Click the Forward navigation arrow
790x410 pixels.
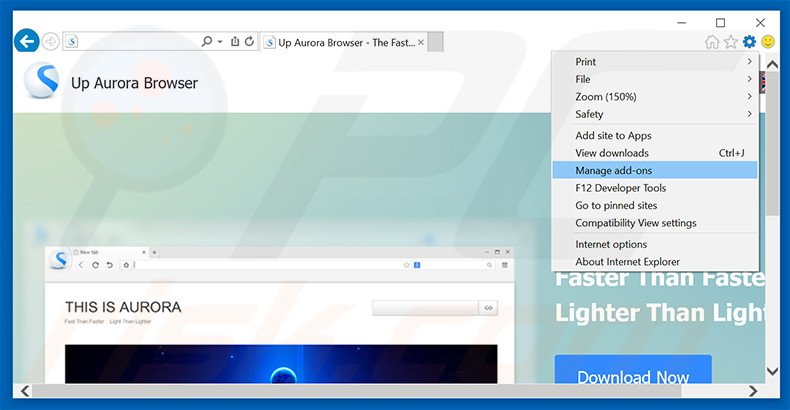[50, 41]
